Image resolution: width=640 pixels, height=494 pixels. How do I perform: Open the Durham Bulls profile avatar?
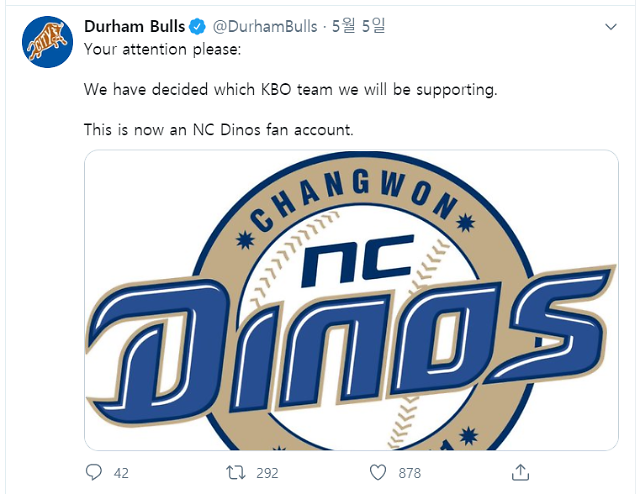click(x=48, y=42)
